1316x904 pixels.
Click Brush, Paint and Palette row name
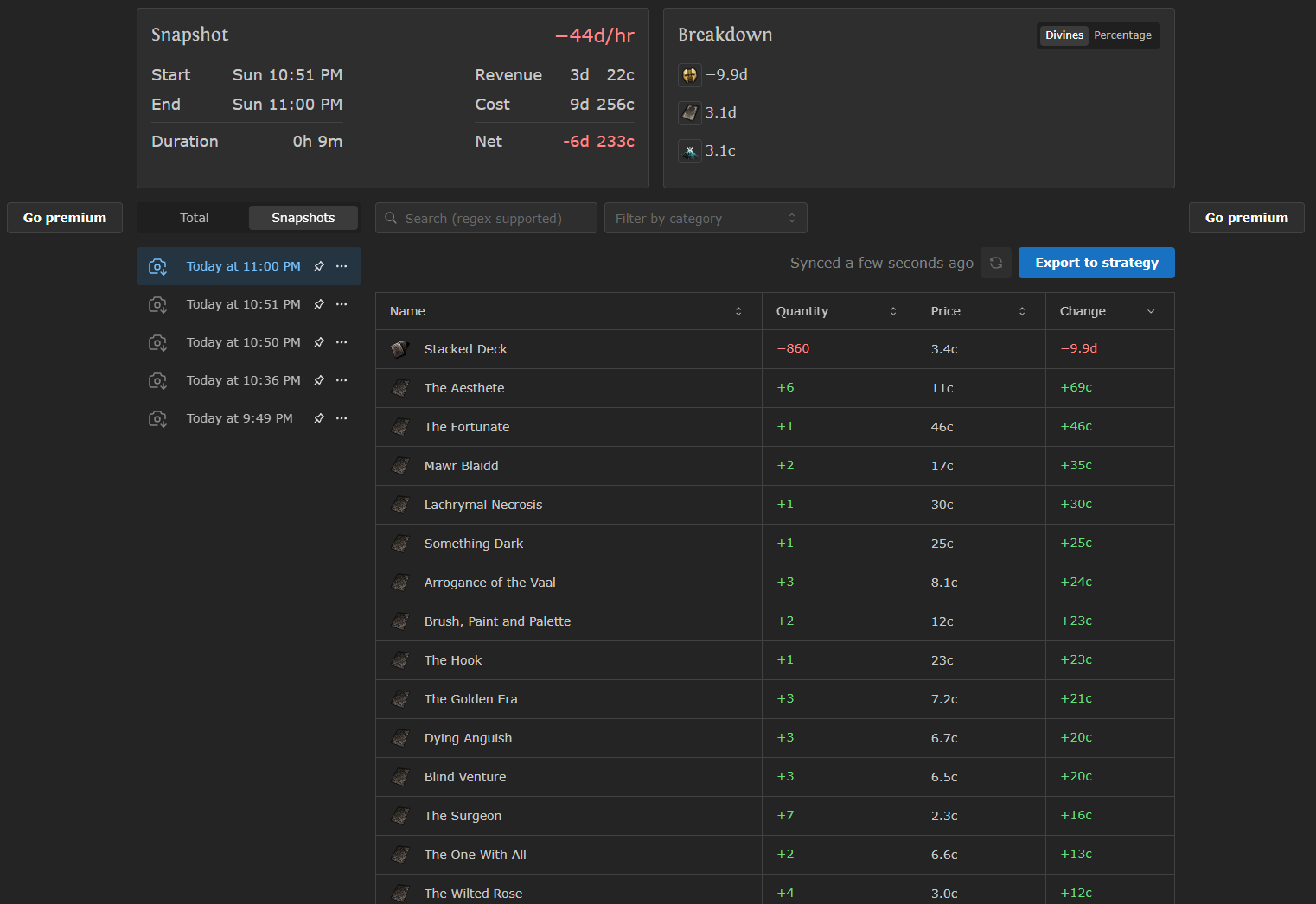pyautogui.click(x=497, y=621)
